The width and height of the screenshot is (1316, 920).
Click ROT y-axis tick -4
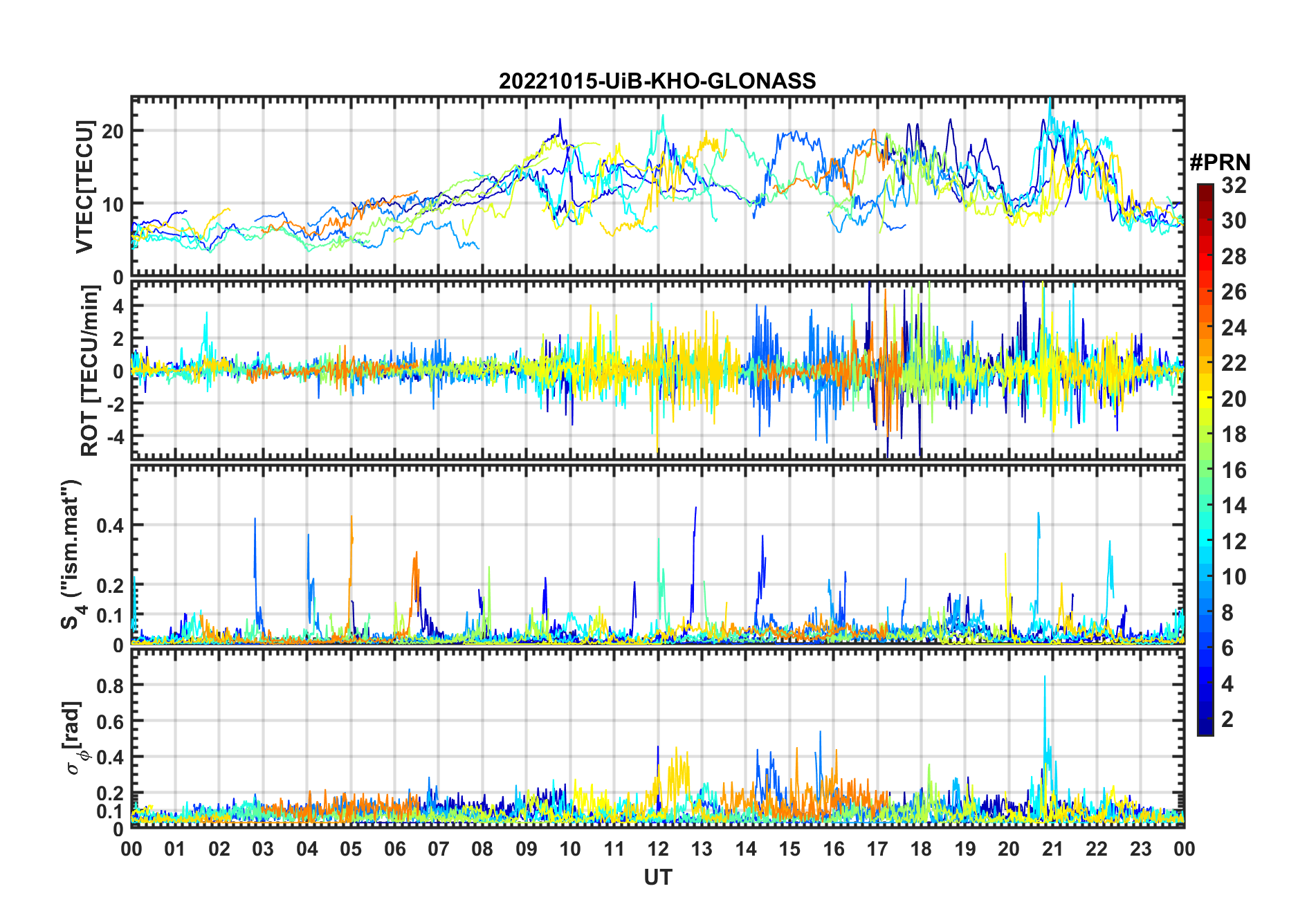point(114,436)
